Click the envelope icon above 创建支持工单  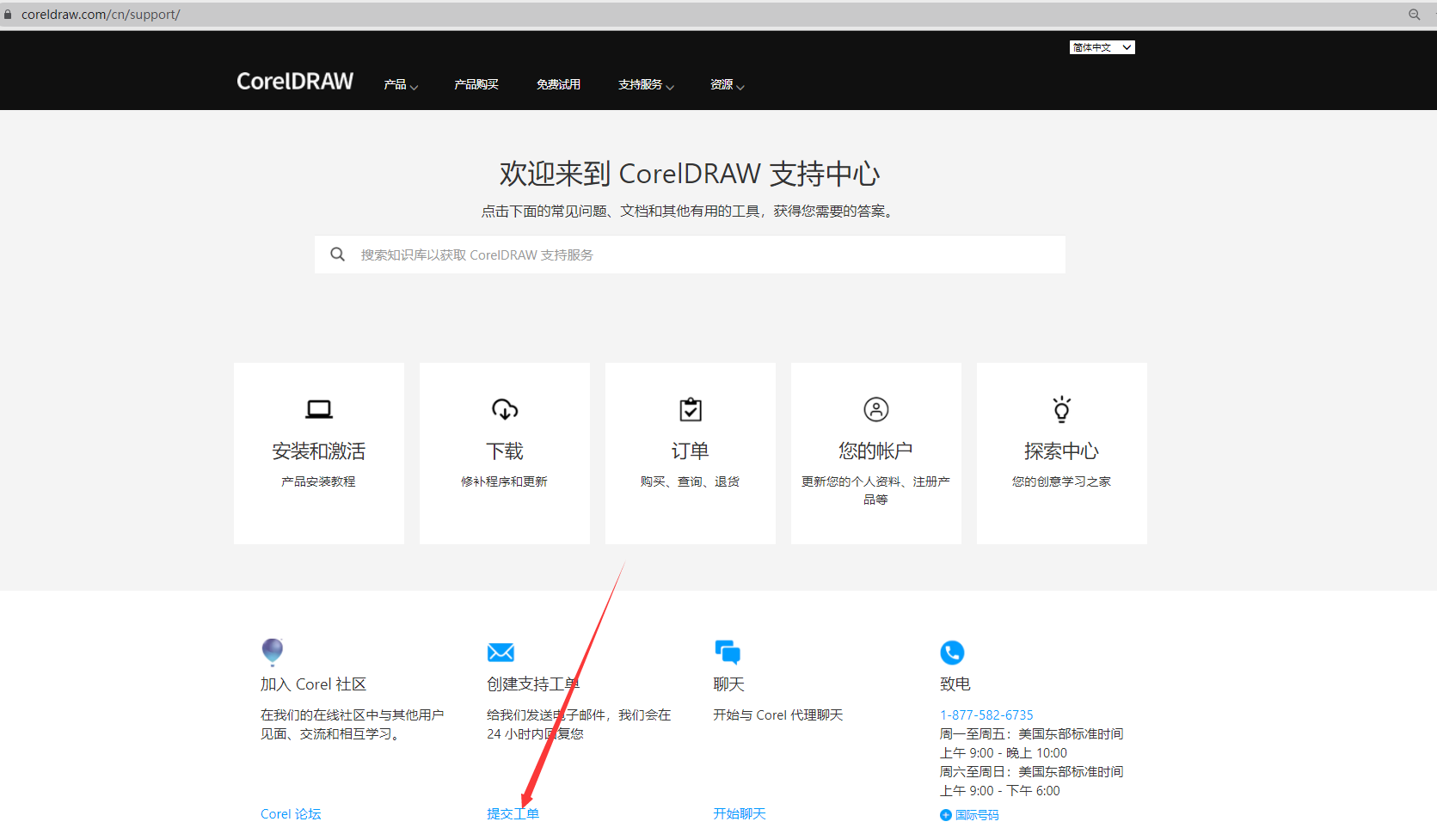(x=500, y=653)
